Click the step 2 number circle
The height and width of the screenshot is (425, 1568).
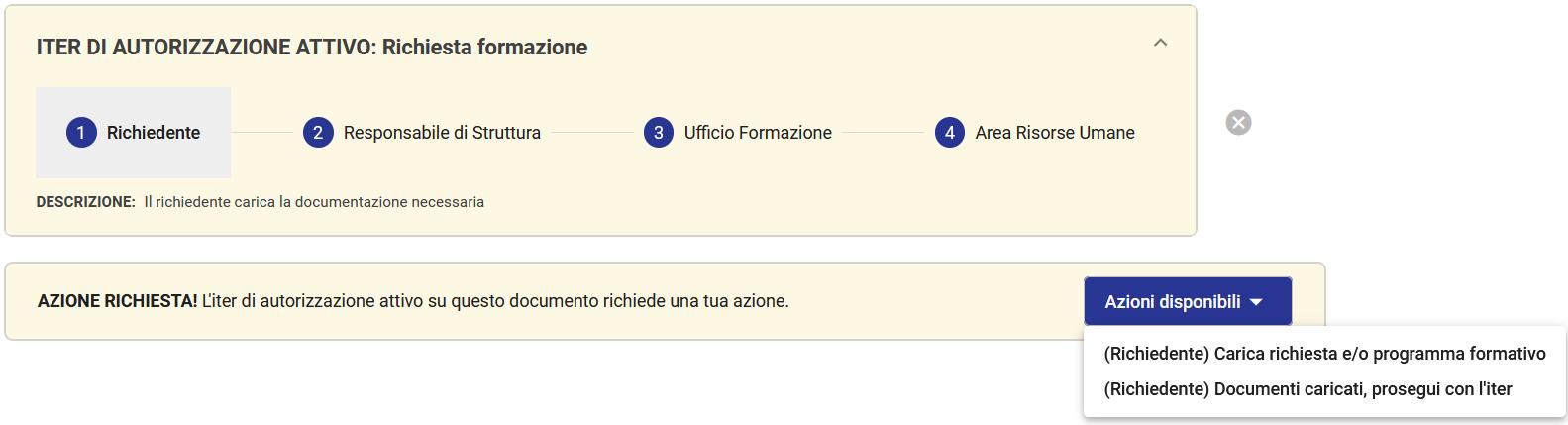tap(318, 133)
